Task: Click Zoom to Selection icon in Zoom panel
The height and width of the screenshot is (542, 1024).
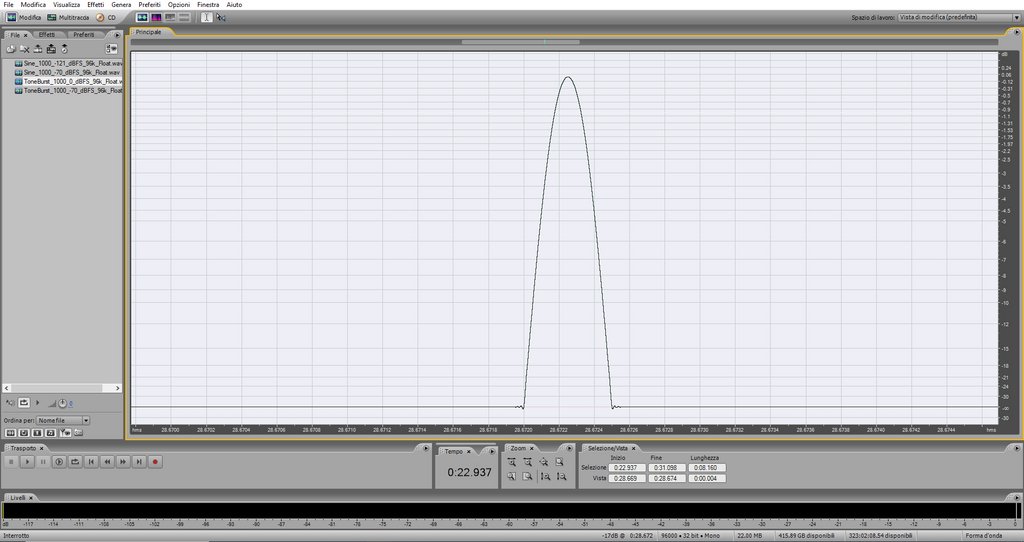Action: click(559, 462)
